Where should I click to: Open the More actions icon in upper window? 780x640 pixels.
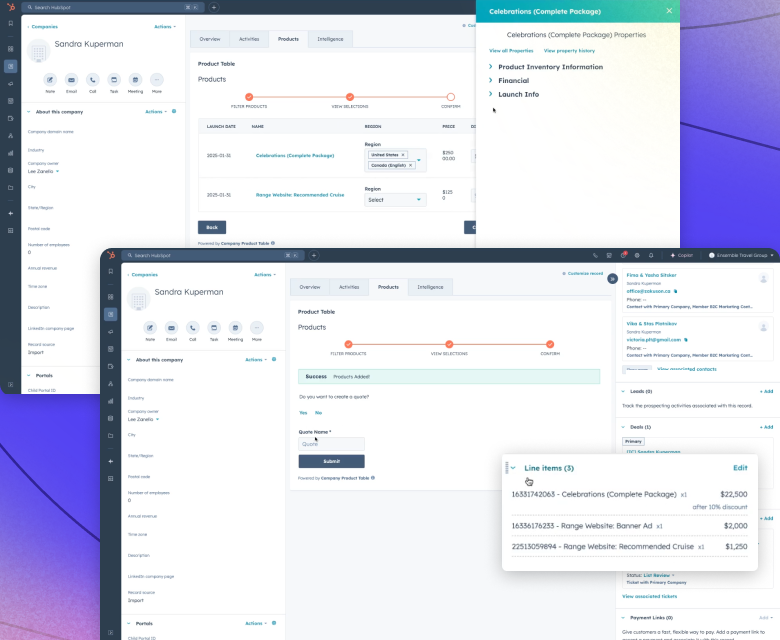[x=157, y=80]
